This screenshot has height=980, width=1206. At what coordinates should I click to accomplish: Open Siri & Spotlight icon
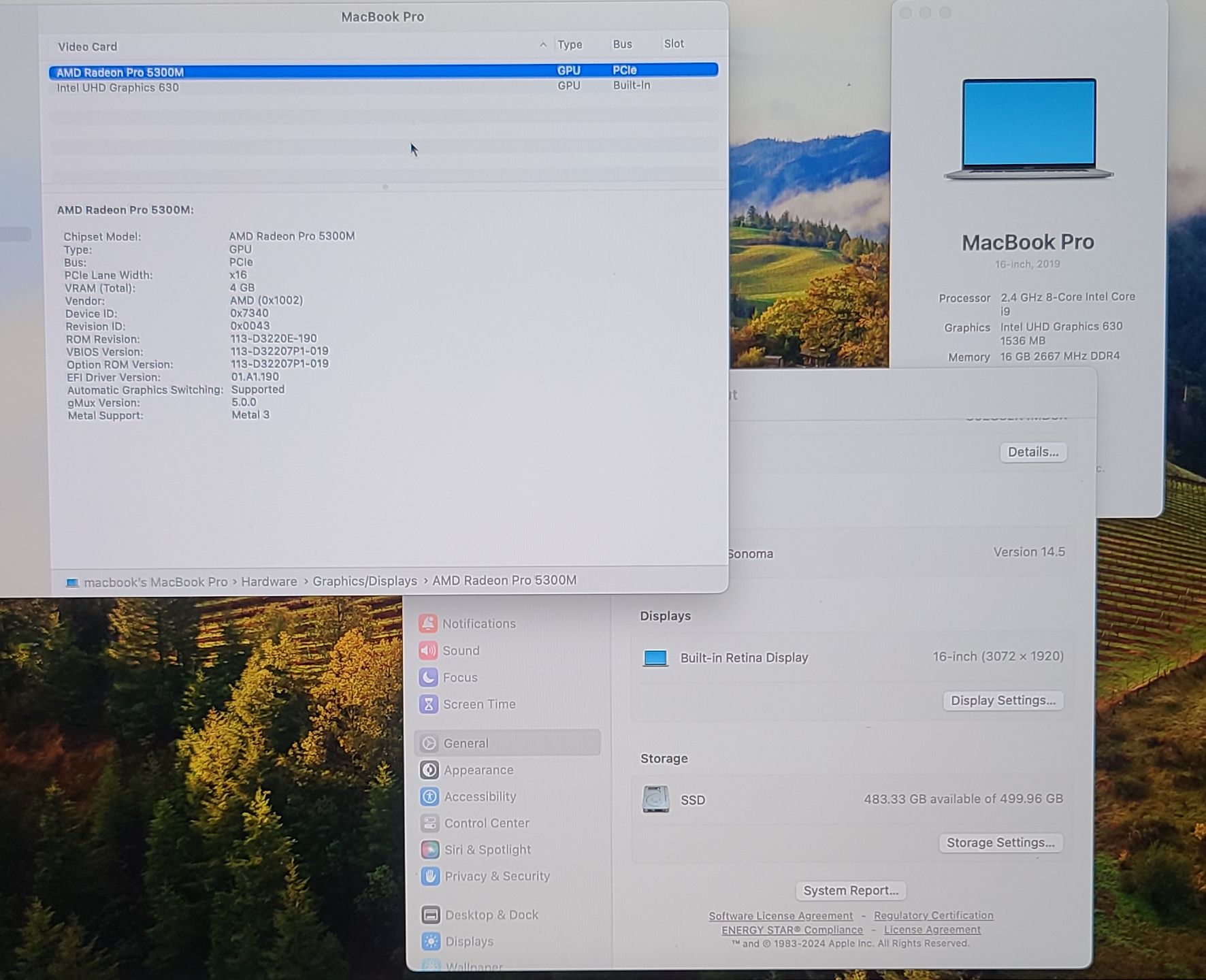(430, 849)
